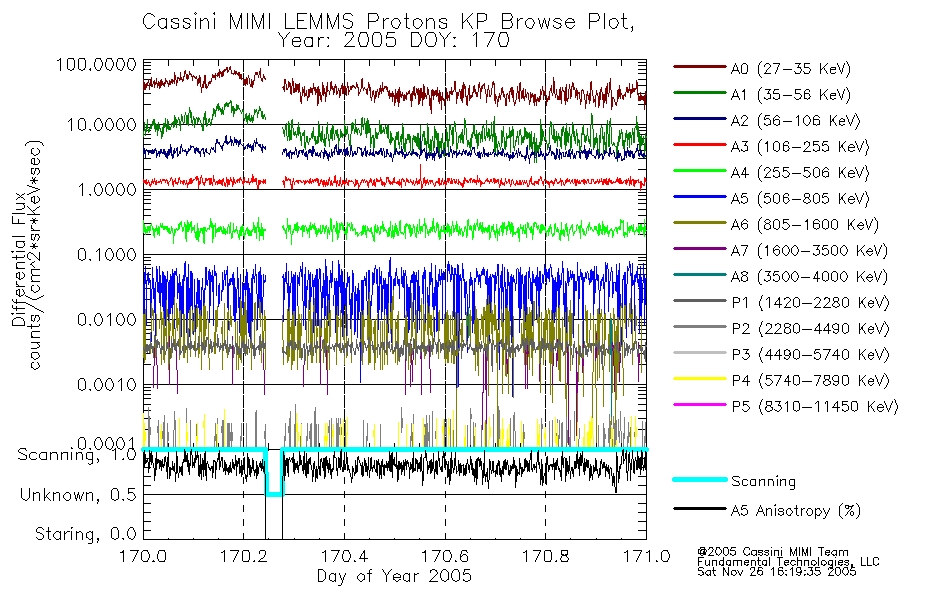Click the 0.0100 y-axis tick label
950x600 pixels.
[x=107, y=319]
